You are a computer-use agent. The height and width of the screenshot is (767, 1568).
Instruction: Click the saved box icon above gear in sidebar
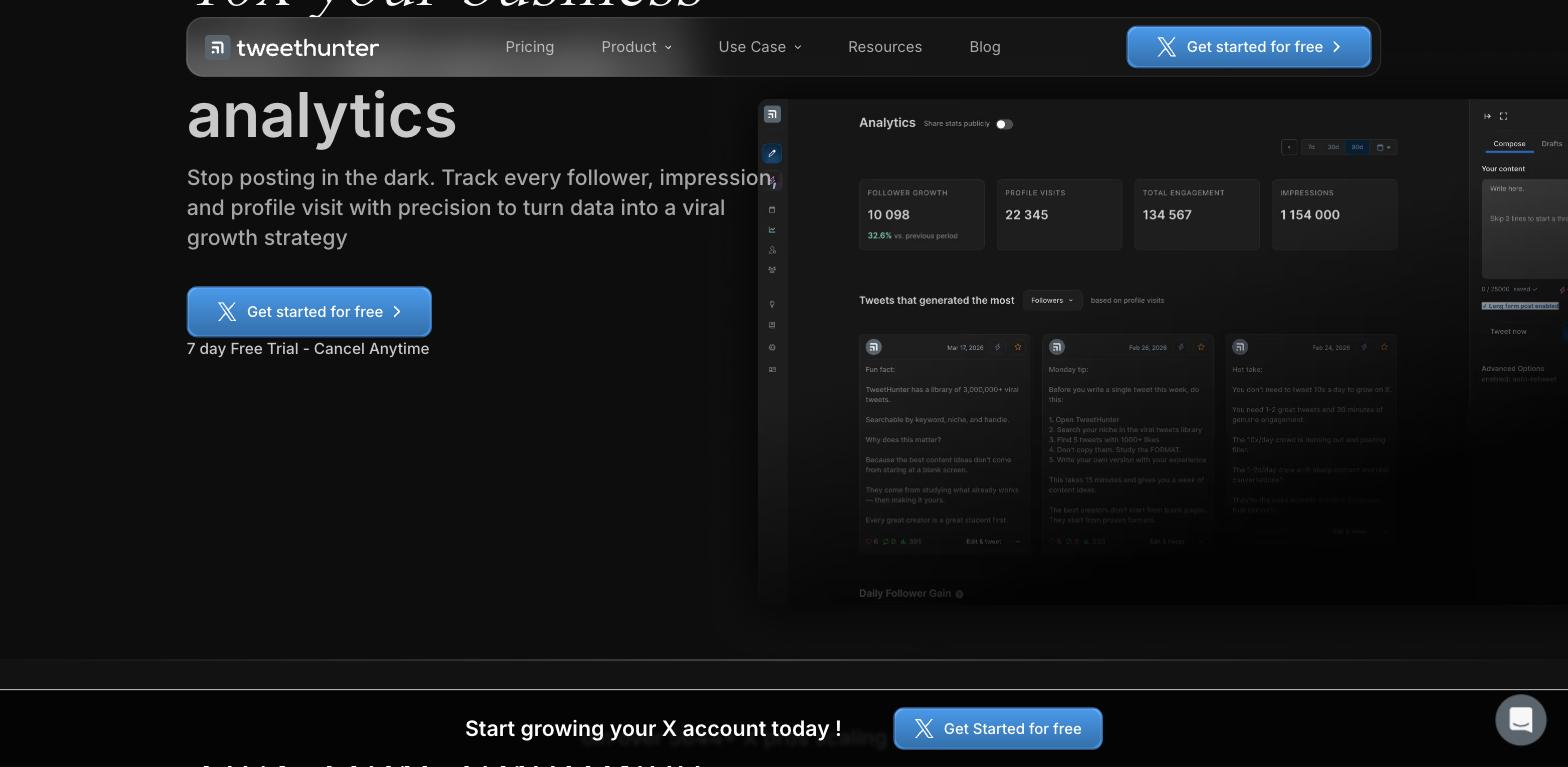772,325
